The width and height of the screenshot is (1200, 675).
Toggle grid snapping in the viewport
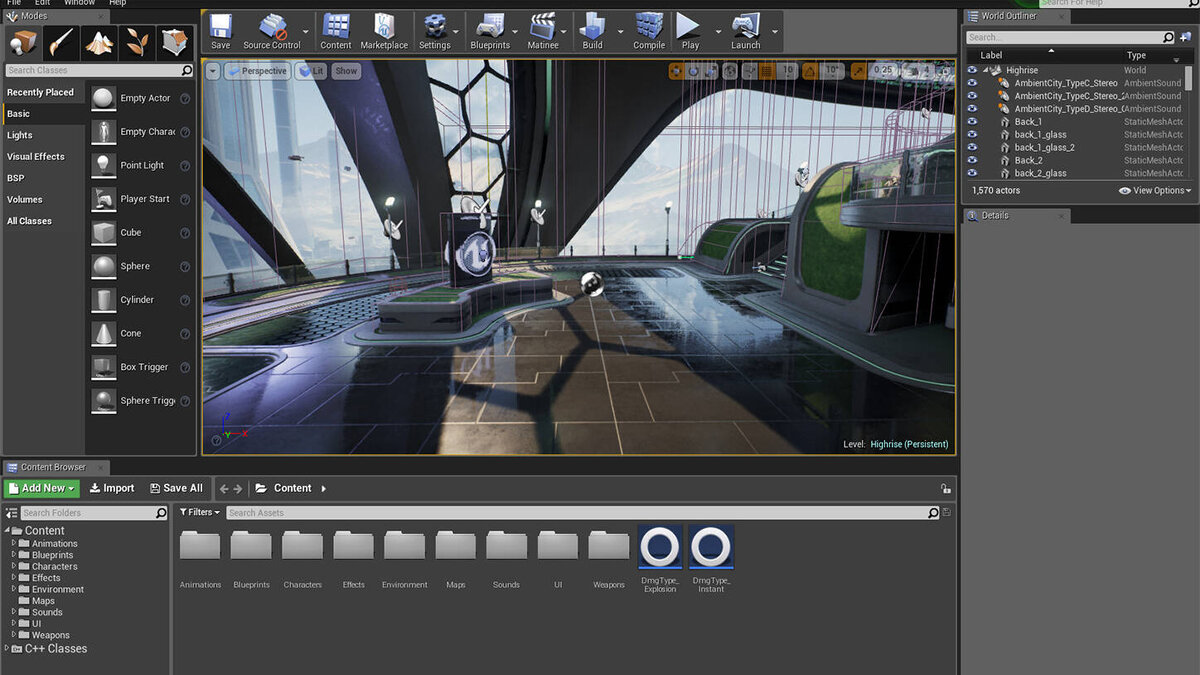click(766, 71)
